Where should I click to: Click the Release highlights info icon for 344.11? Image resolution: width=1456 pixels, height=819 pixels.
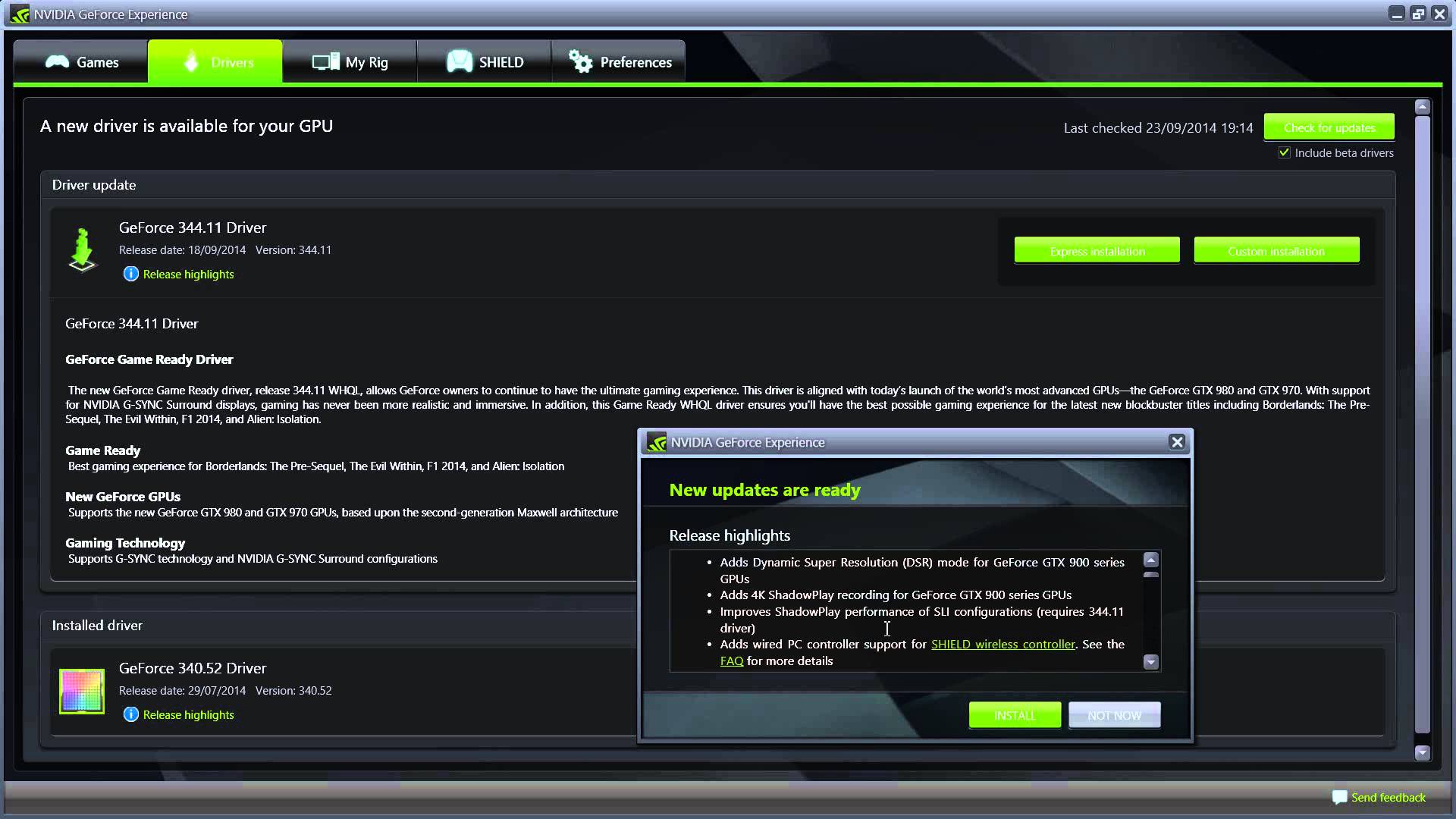(131, 274)
